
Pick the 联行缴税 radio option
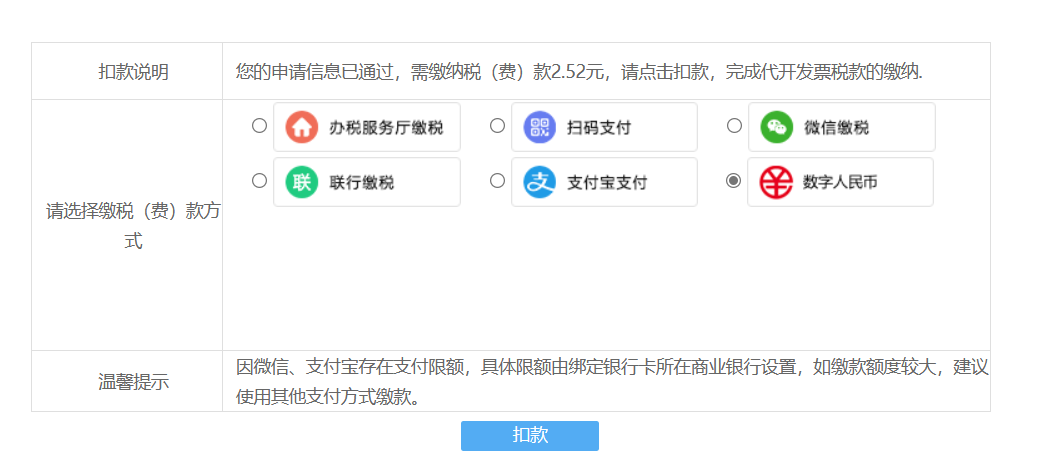tap(259, 180)
